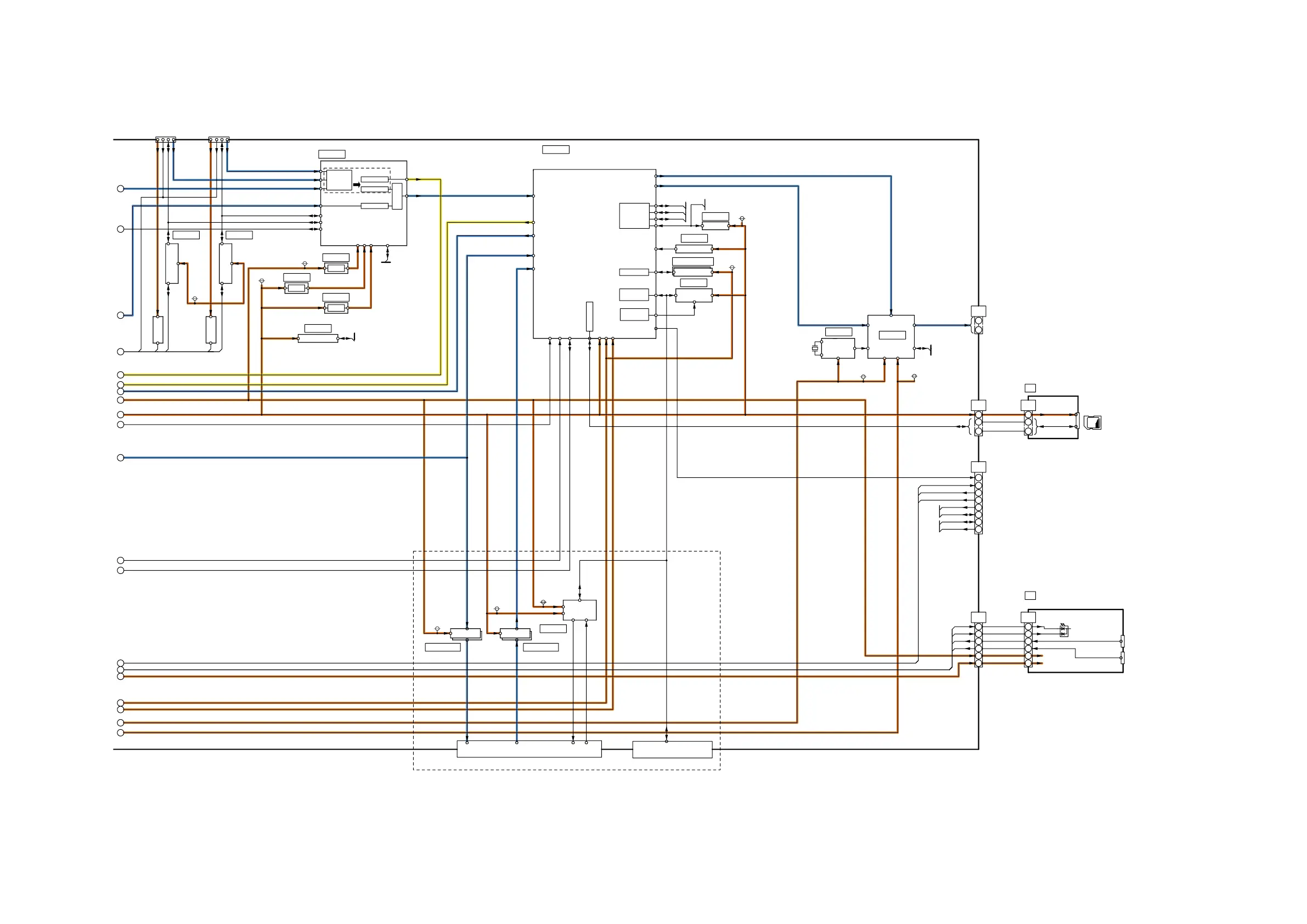The width and height of the screenshot is (1307, 924).
Task: Select the upper switch in bottom-right module
Action: 1122,641
